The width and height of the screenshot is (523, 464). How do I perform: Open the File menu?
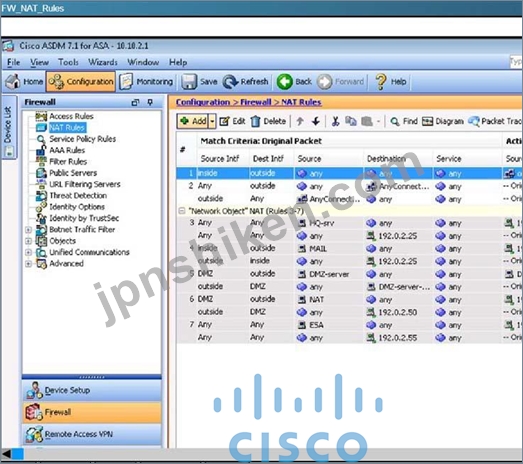(x=13, y=62)
